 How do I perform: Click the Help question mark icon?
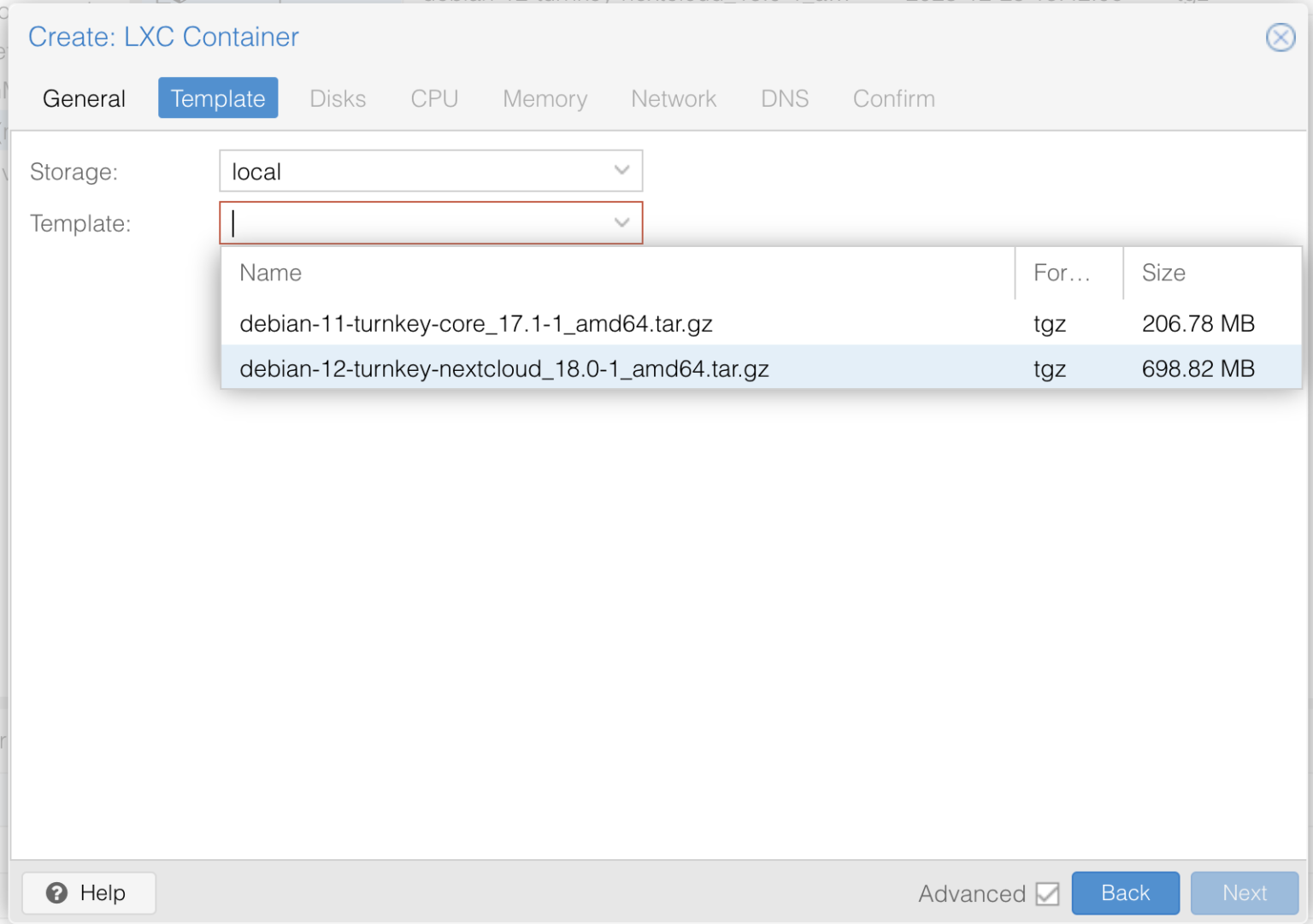56,892
